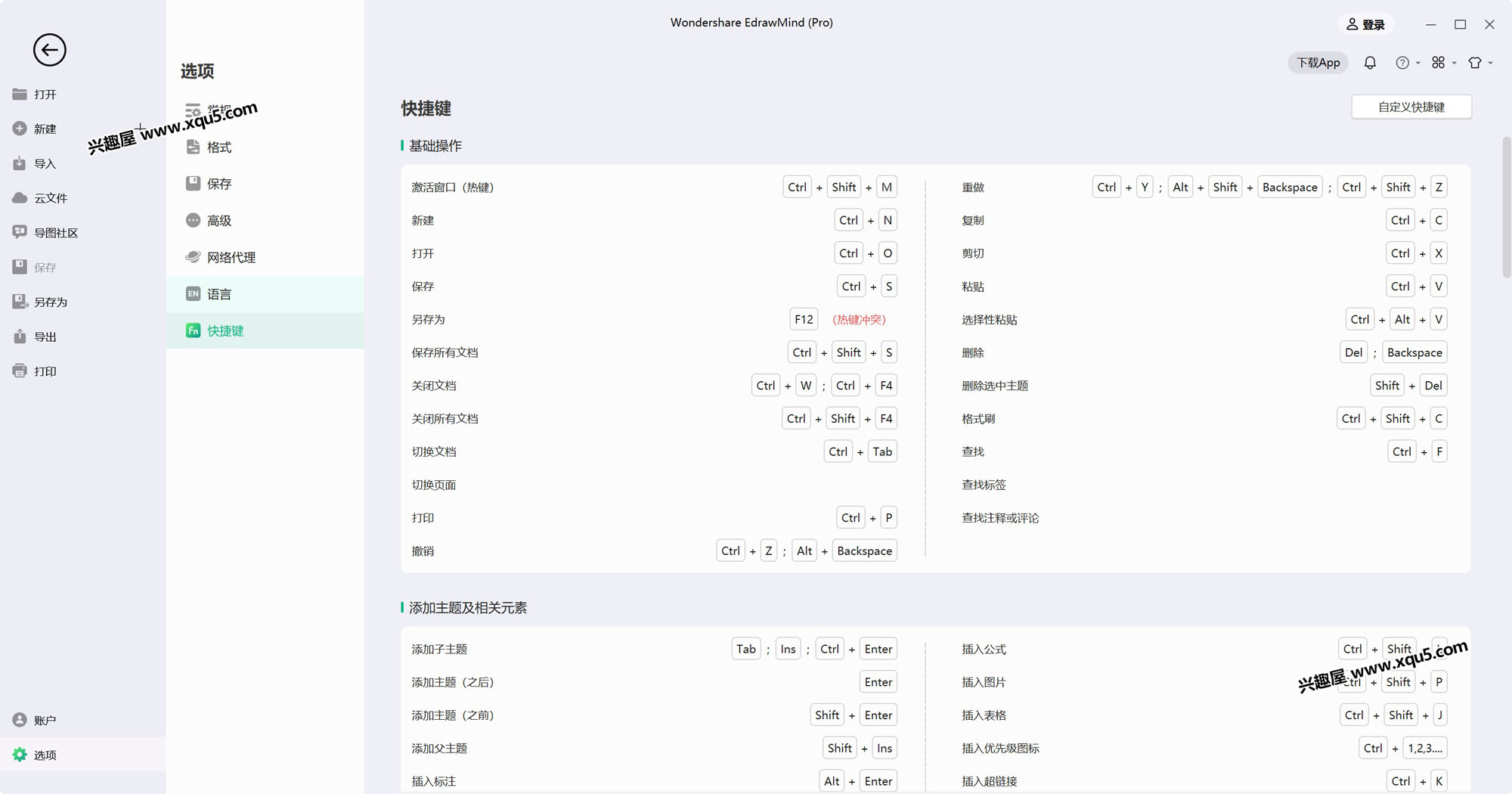Viewport: 1512px width, 794px height.
Task: Select 网络代理 planet icon
Action: [x=193, y=257]
